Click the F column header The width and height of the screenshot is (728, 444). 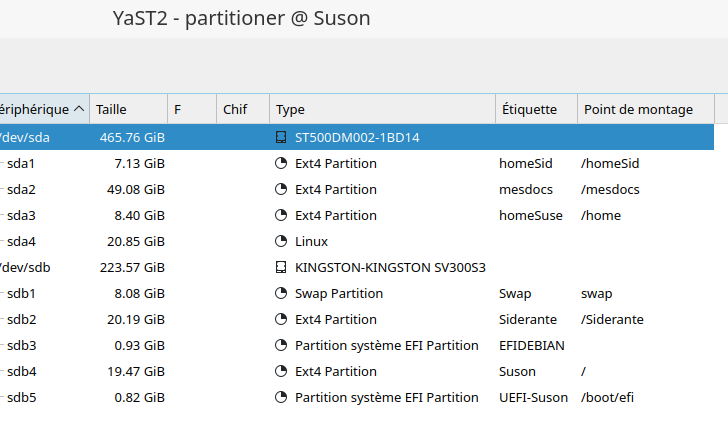(178, 109)
